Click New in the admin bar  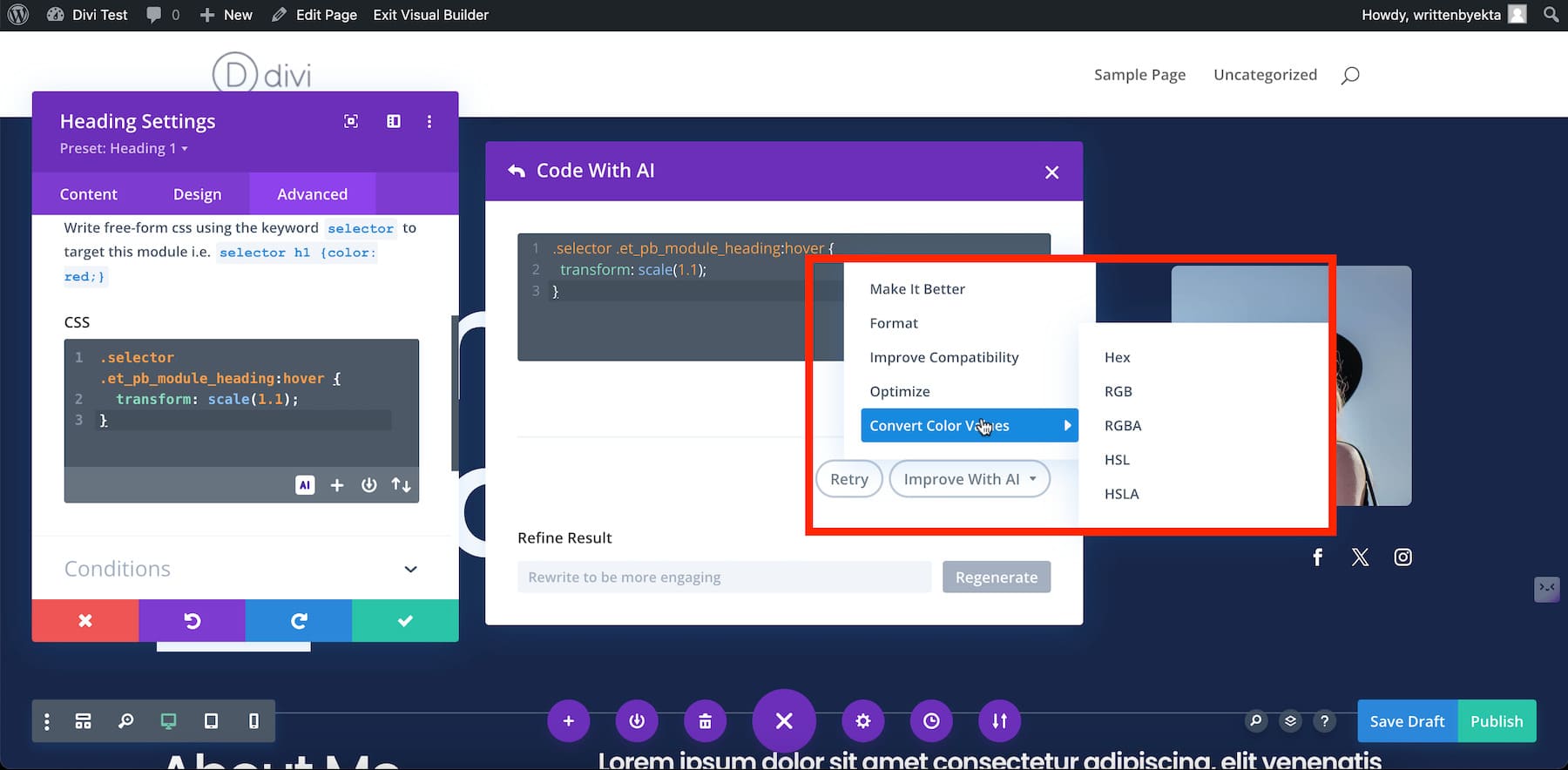tap(226, 15)
